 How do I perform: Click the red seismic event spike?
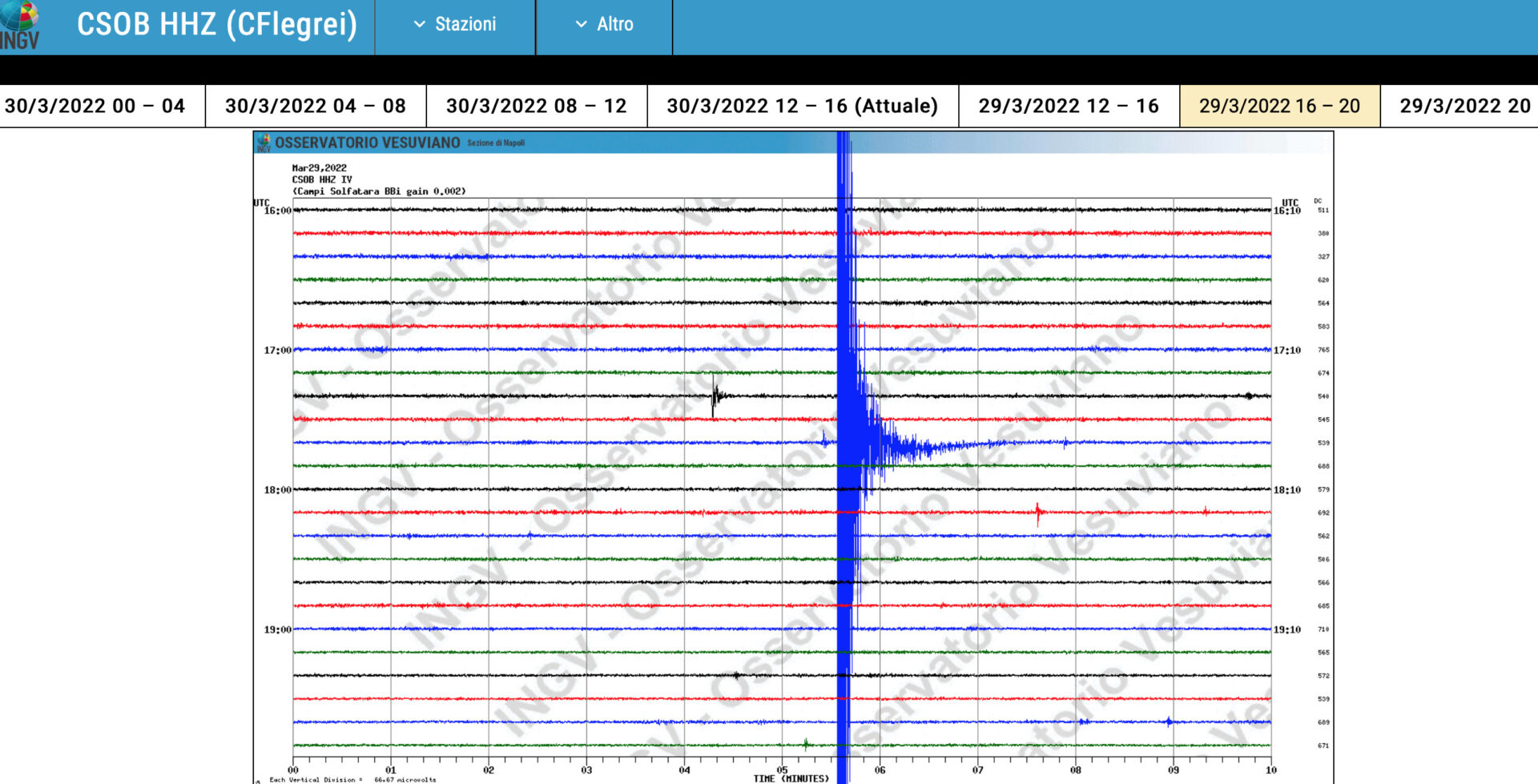pos(1038,512)
